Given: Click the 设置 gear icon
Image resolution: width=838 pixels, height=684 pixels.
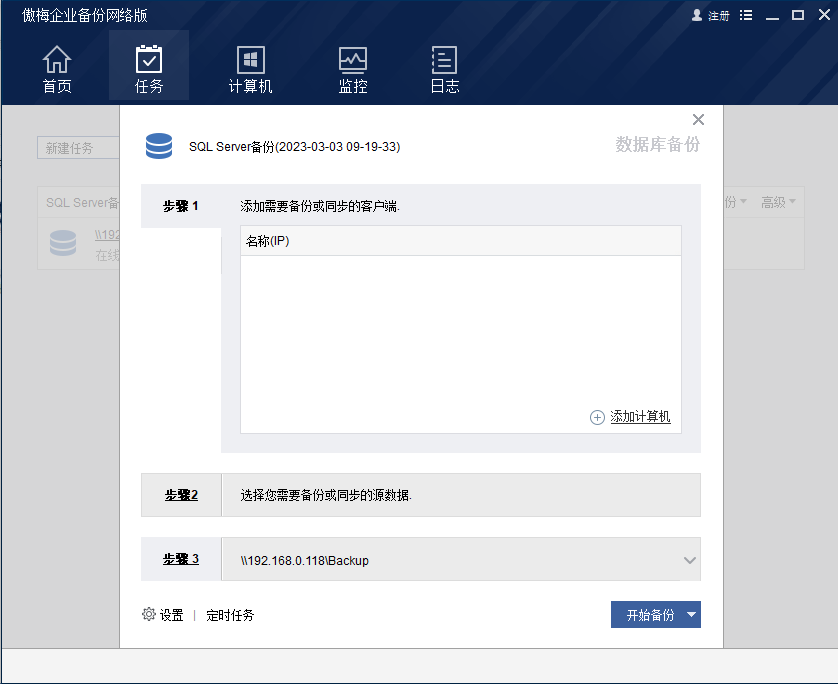Looking at the screenshot, I should pos(149,615).
